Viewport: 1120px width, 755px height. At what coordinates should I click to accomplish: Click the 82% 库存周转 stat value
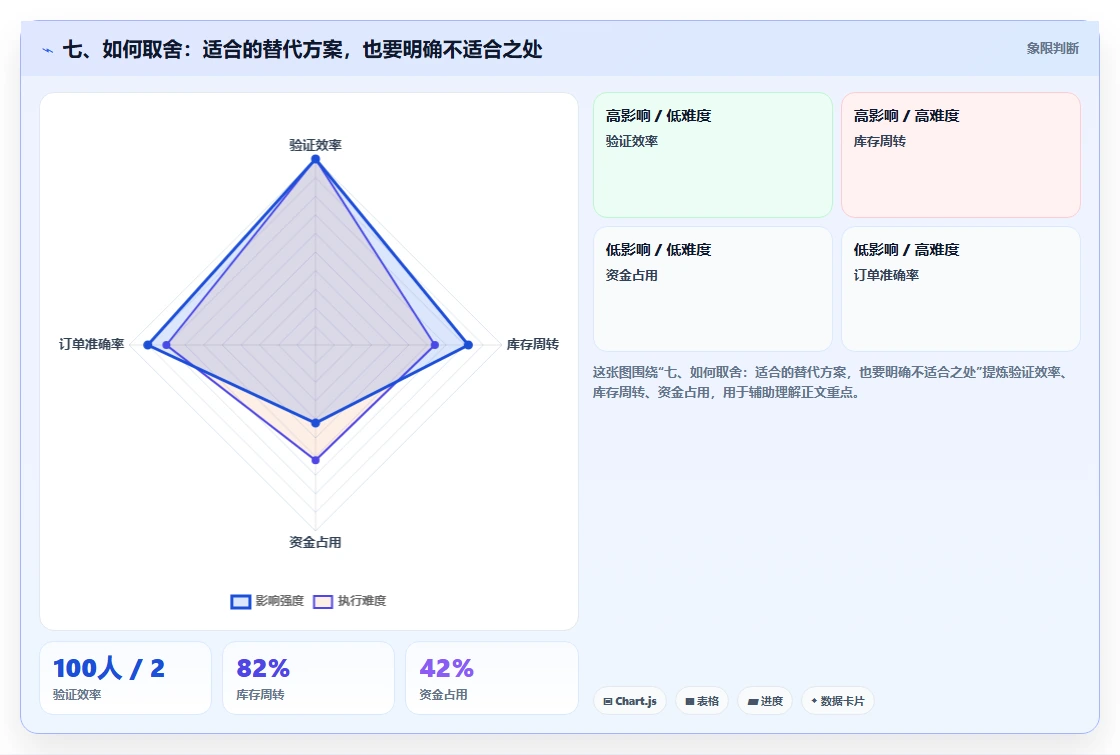point(263,669)
